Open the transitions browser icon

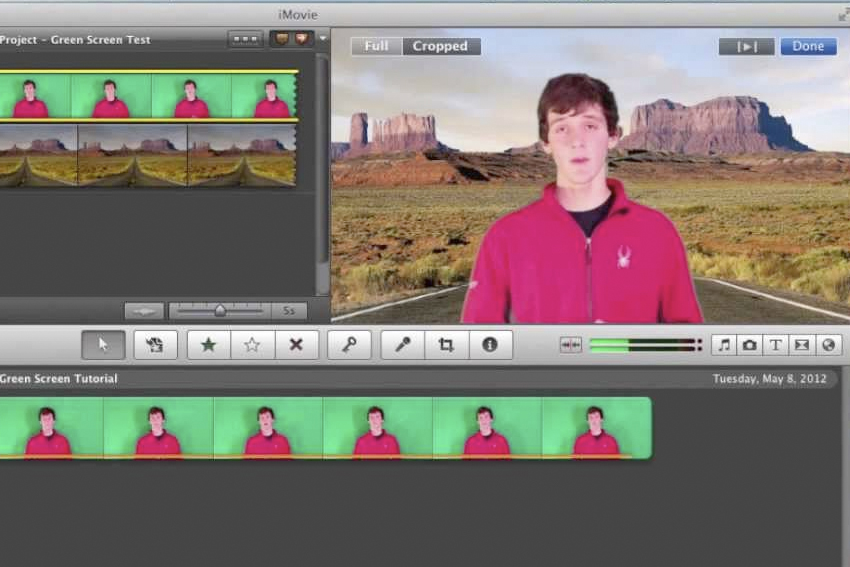(x=802, y=345)
